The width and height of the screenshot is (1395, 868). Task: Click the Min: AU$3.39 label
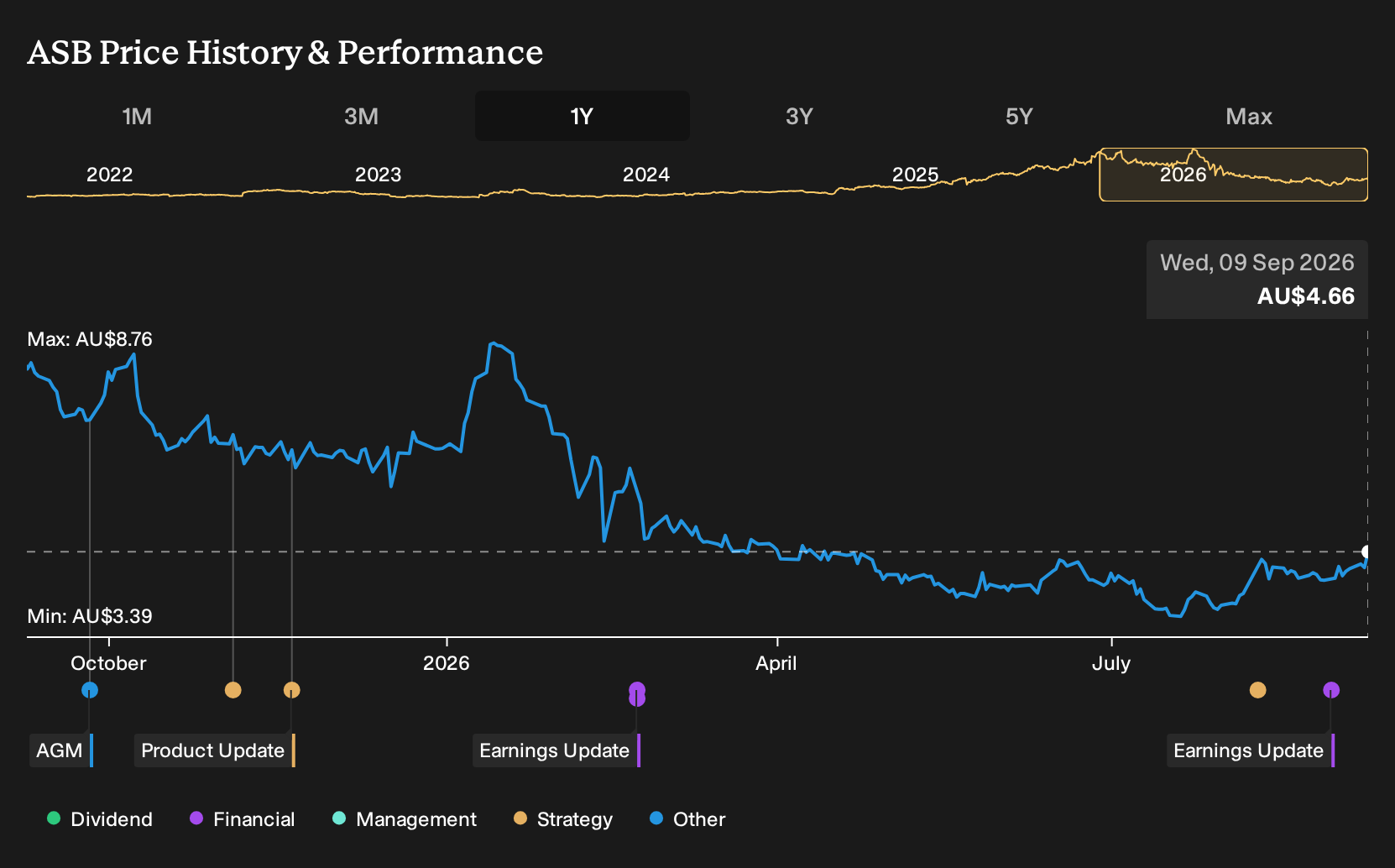tap(90, 616)
